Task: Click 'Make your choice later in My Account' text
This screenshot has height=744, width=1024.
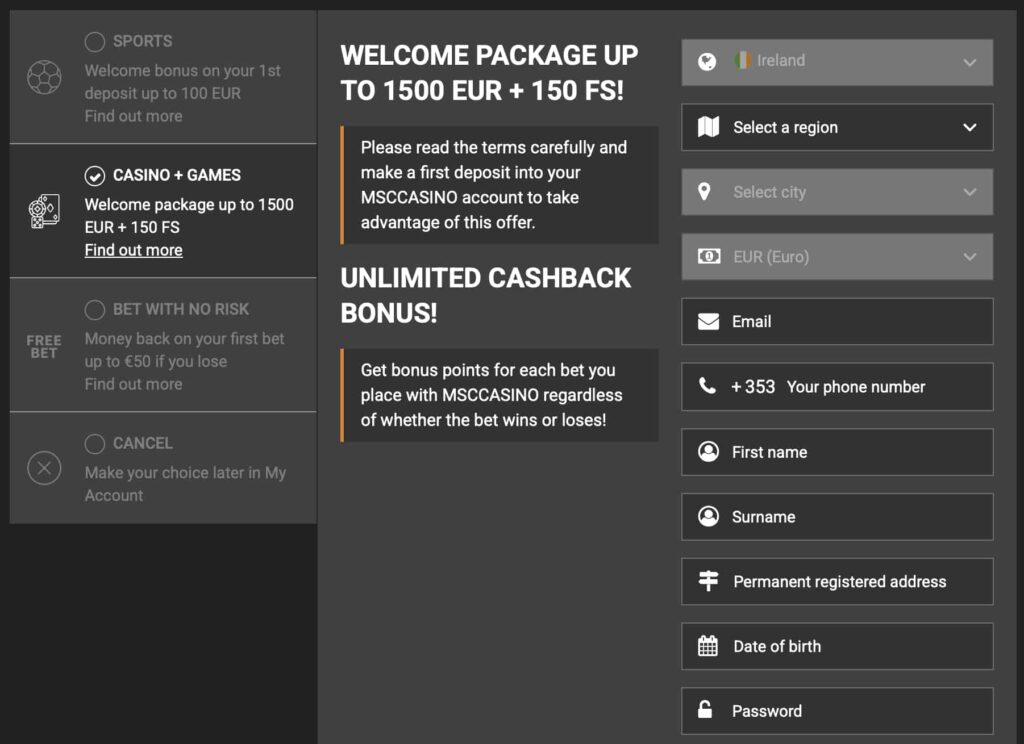Action: (185, 484)
